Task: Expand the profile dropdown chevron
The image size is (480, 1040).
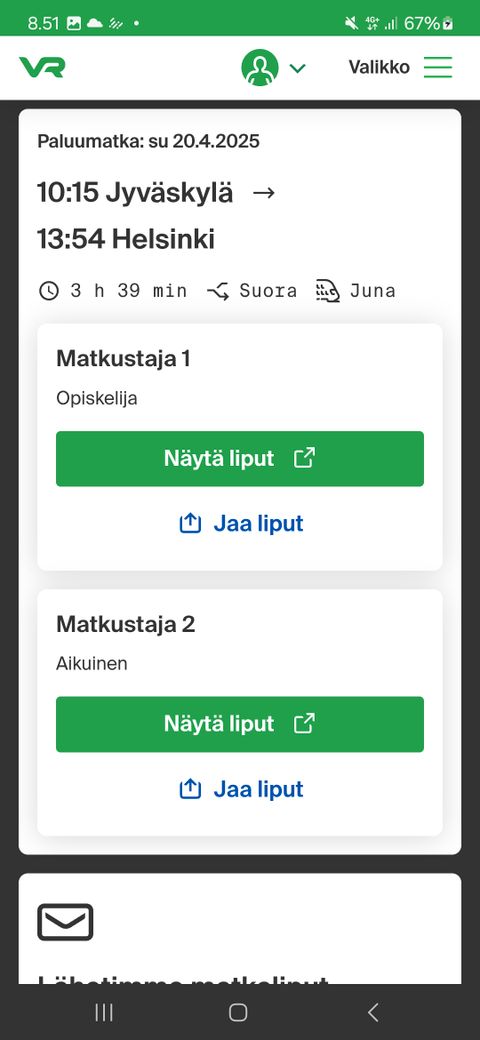Action: [x=298, y=68]
